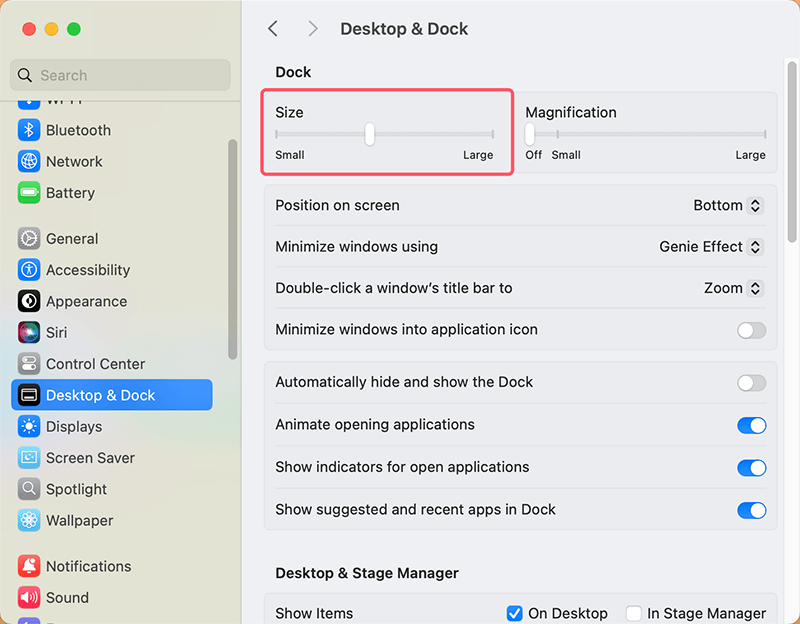Enable Minimize windows into application icon
The width and height of the screenshot is (800, 624).
click(x=751, y=330)
